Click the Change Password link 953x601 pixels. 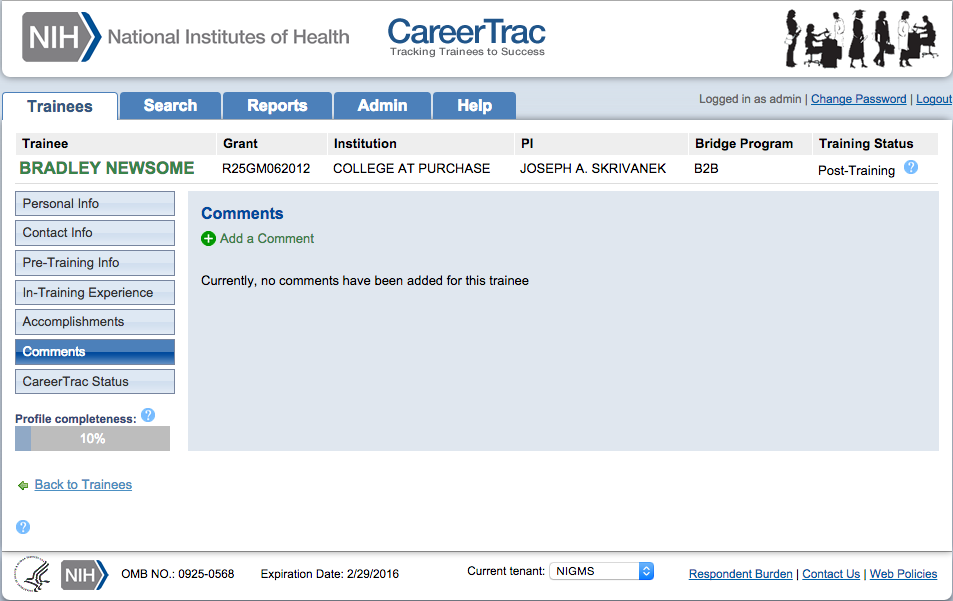coord(858,99)
